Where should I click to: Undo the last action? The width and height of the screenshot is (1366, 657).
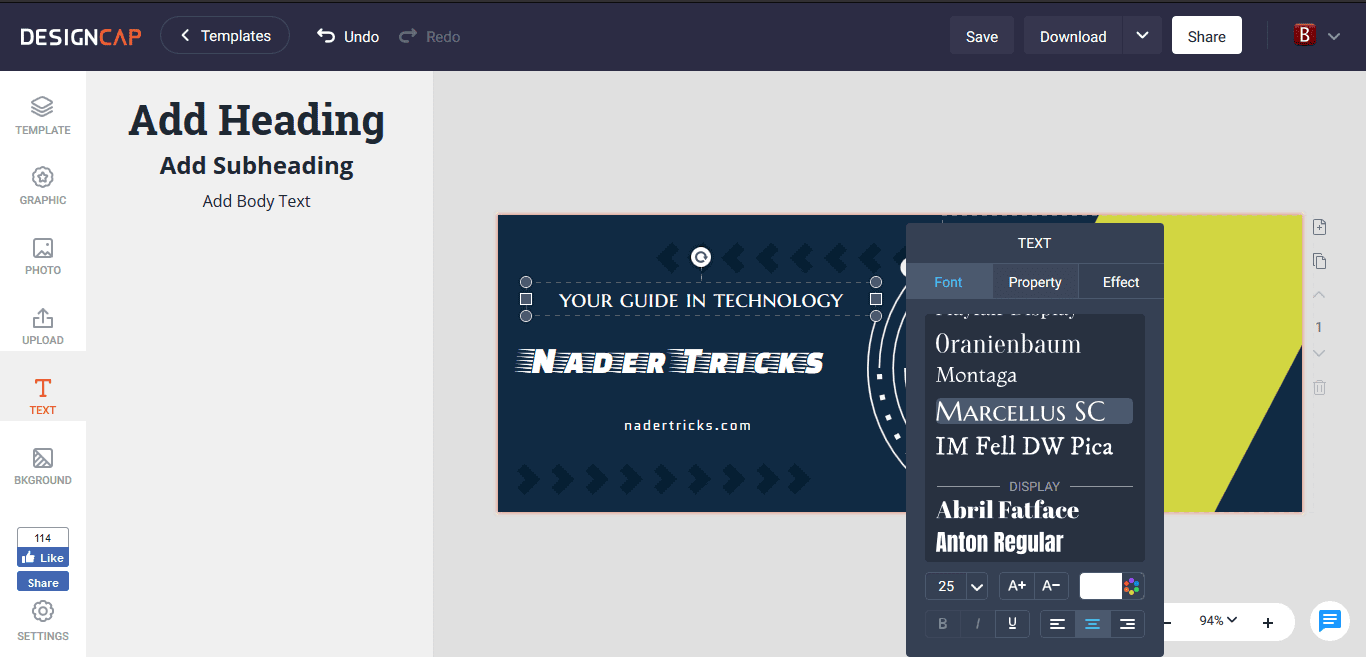348,36
